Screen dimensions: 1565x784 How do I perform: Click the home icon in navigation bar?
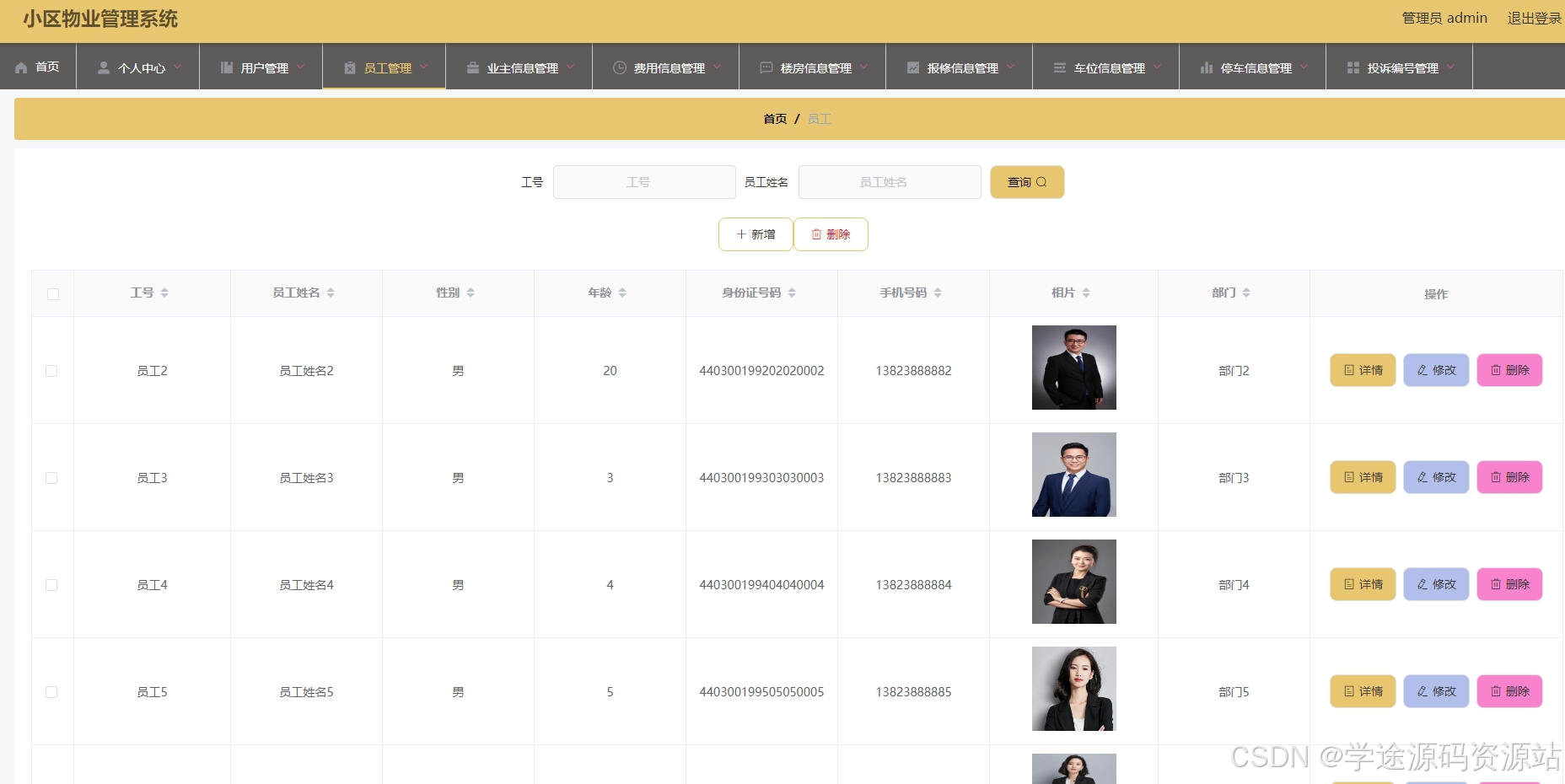tap(21, 67)
